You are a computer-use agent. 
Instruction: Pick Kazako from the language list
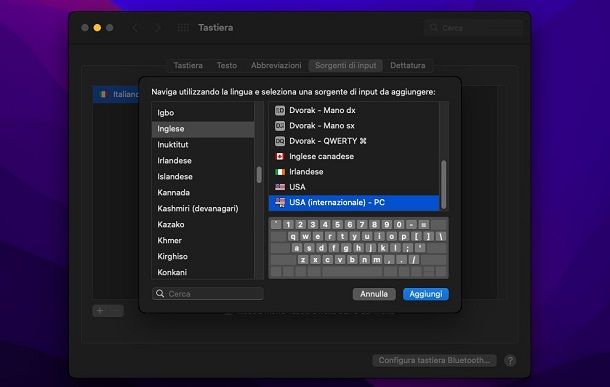[203, 224]
